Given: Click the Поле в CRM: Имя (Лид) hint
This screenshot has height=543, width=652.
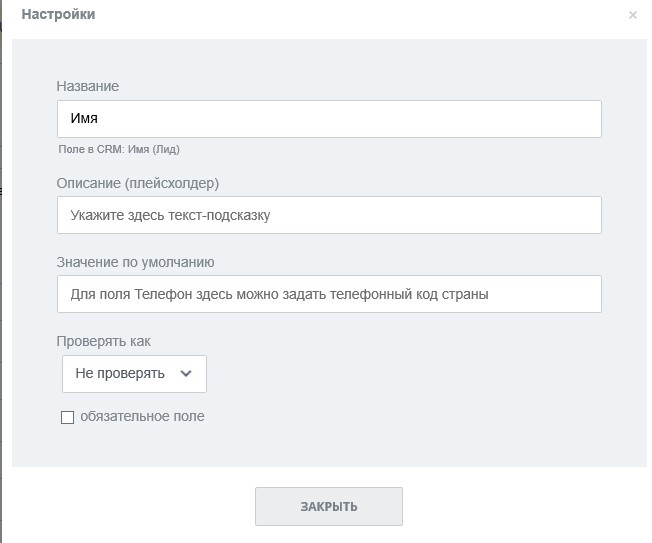Looking at the screenshot, I should (x=119, y=149).
